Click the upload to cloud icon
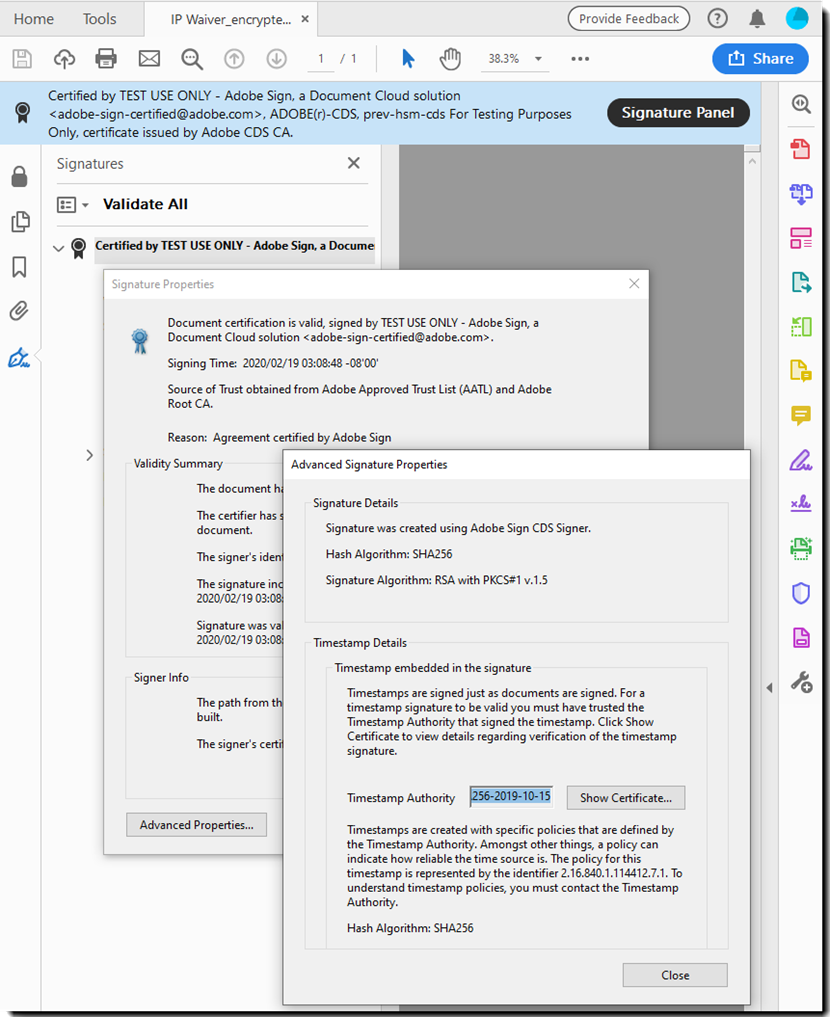 click(64, 59)
